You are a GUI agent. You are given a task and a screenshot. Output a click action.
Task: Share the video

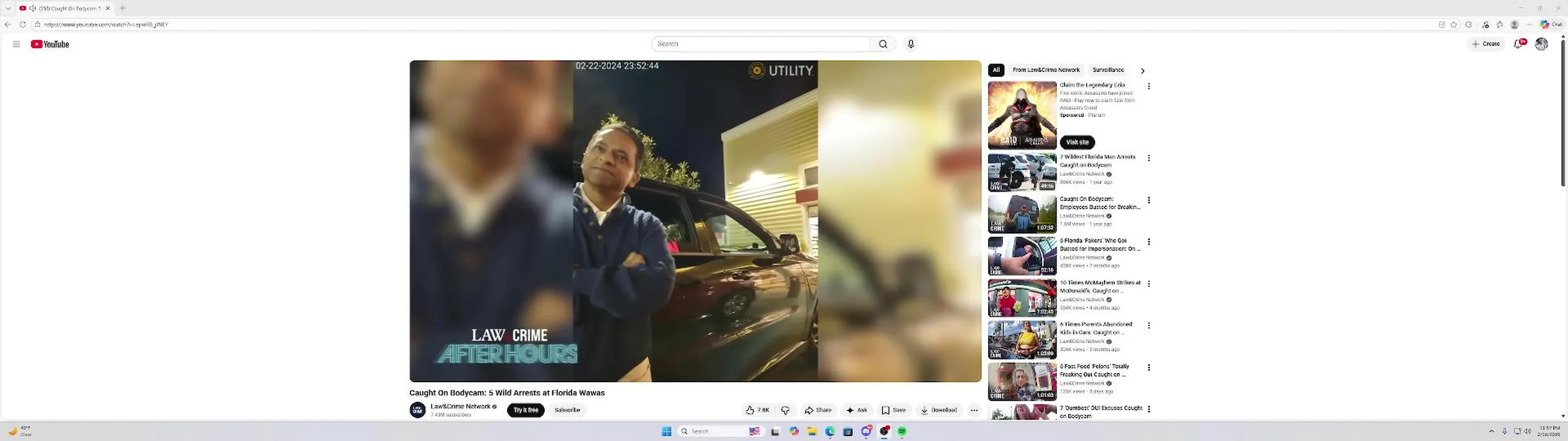[x=818, y=410]
